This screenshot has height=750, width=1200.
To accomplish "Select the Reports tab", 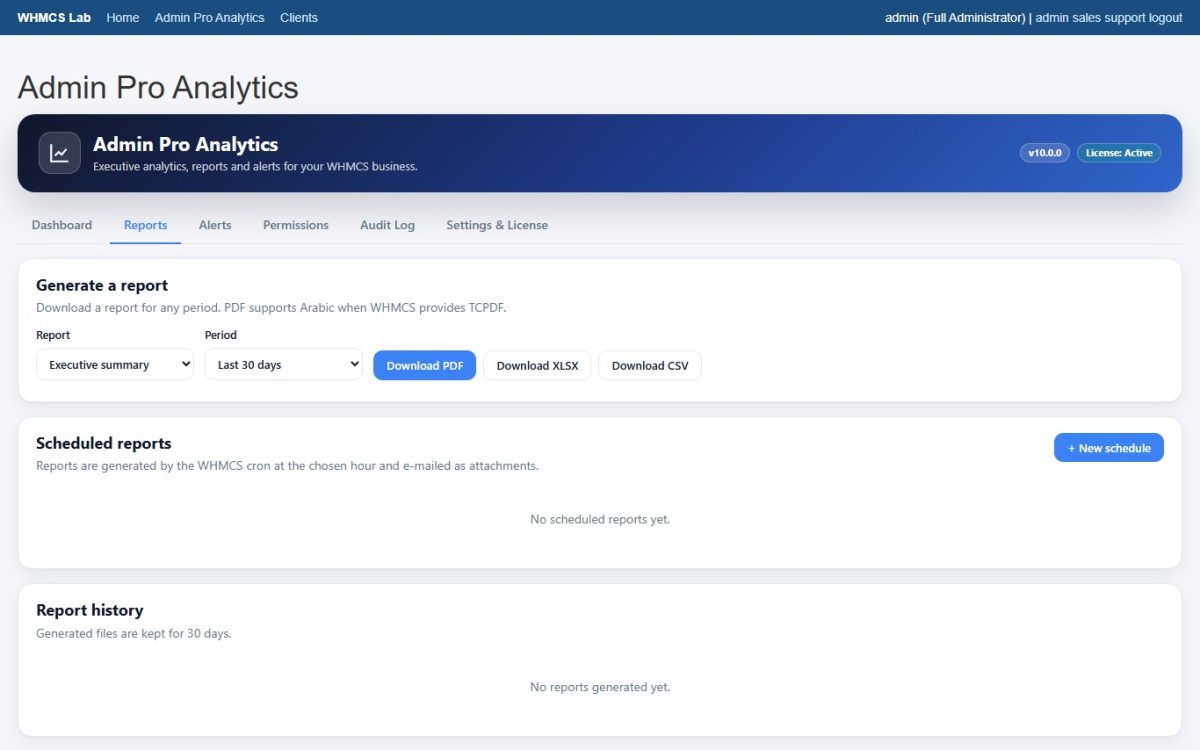I will (146, 225).
